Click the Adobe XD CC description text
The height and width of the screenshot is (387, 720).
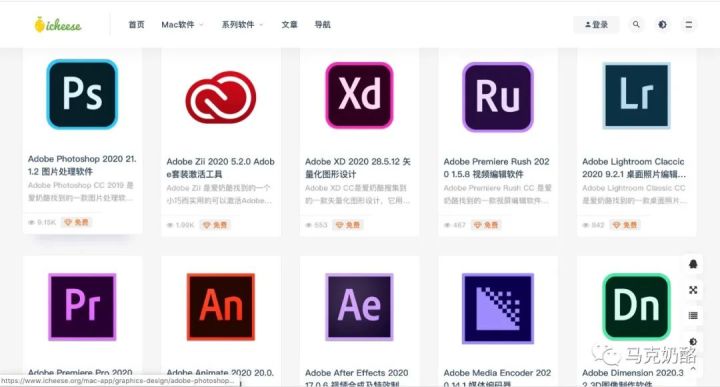tap(356, 194)
